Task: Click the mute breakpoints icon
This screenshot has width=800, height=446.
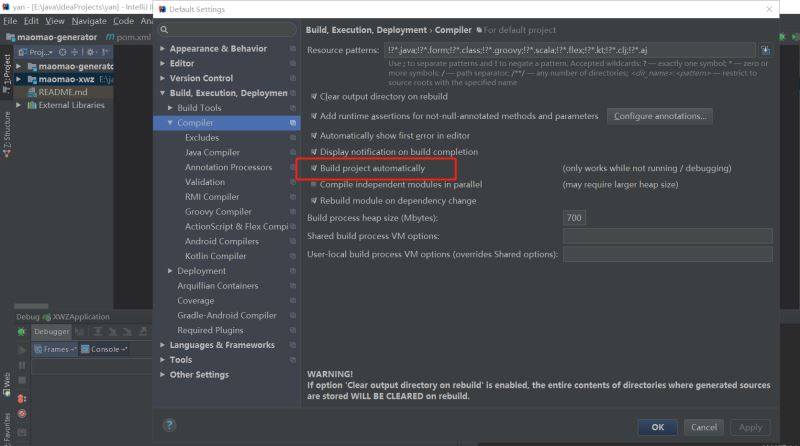Action: (21, 413)
